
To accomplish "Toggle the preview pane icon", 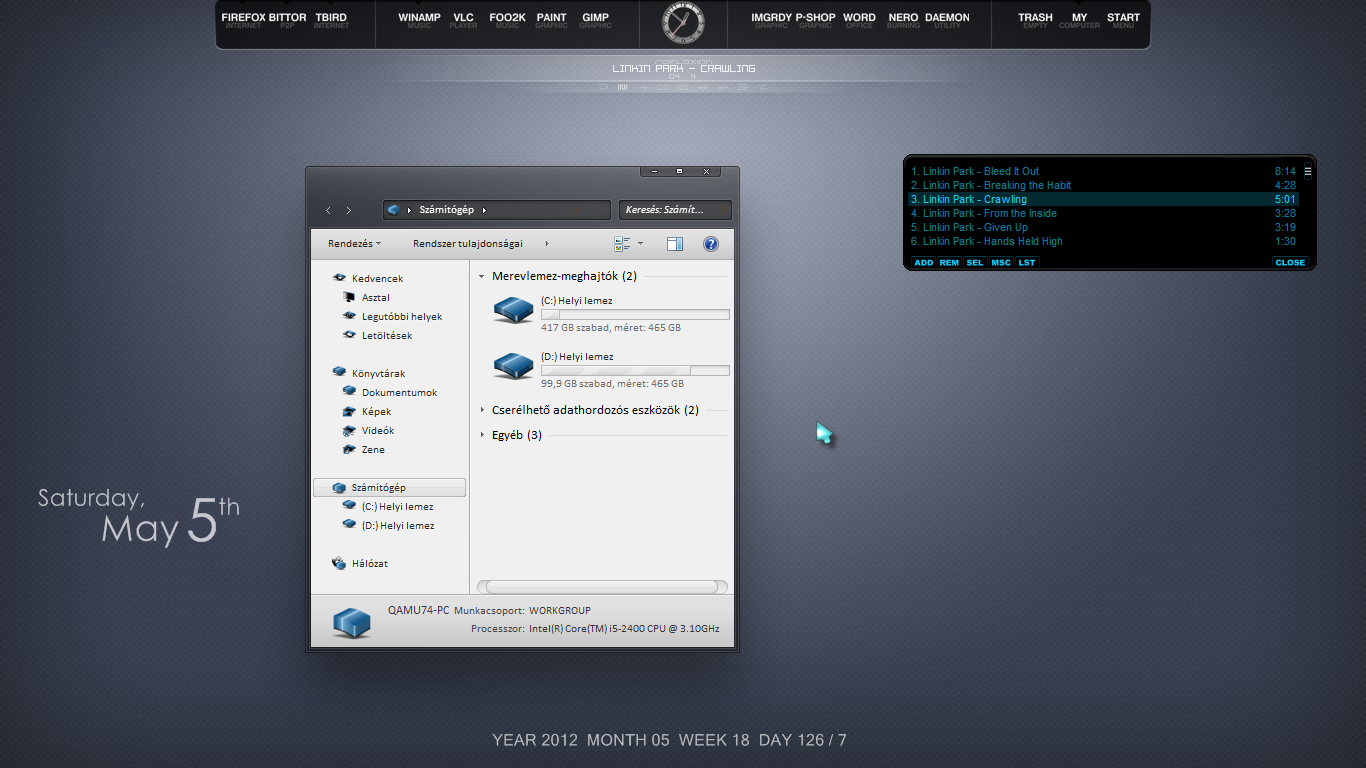I will pos(675,243).
